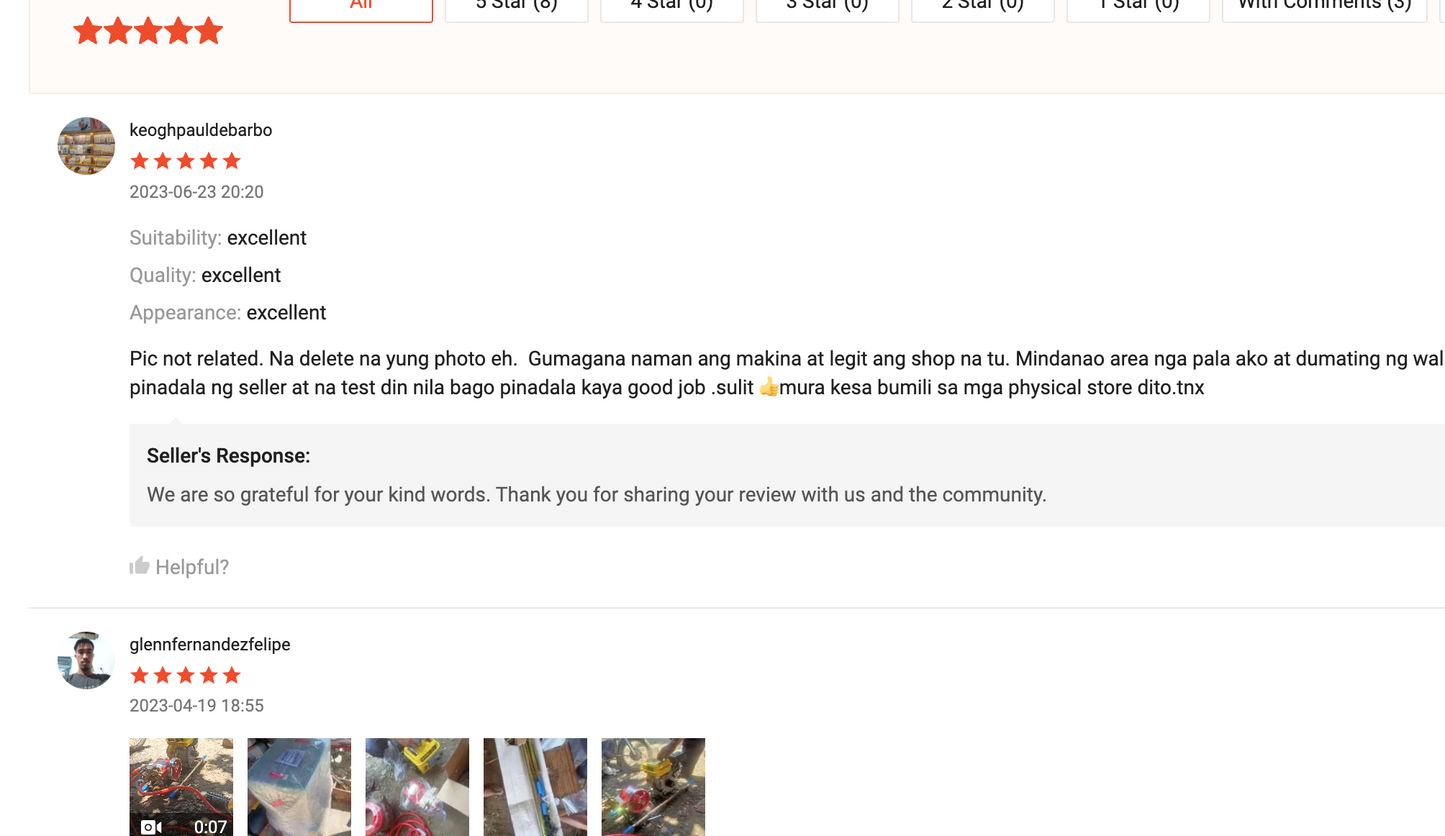Open fourth review photo of long box
The height and width of the screenshot is (836, 1445).
tap(535, 787)
